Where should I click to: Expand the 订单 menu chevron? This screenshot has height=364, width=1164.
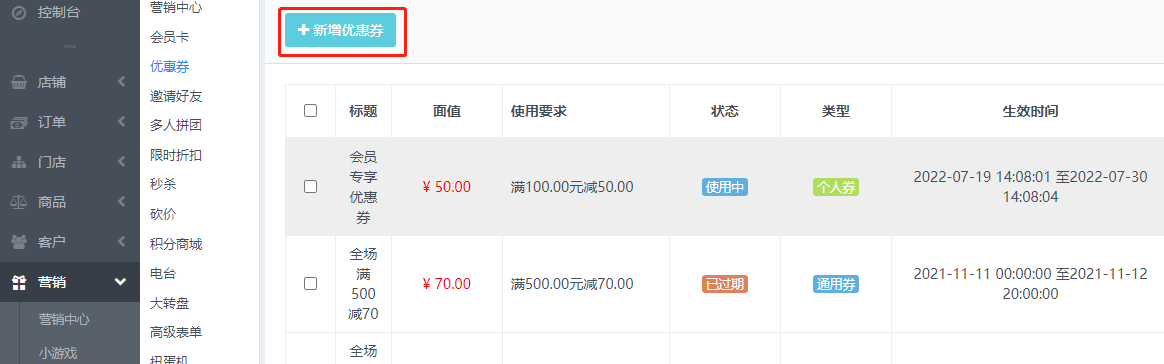point(121,123)
